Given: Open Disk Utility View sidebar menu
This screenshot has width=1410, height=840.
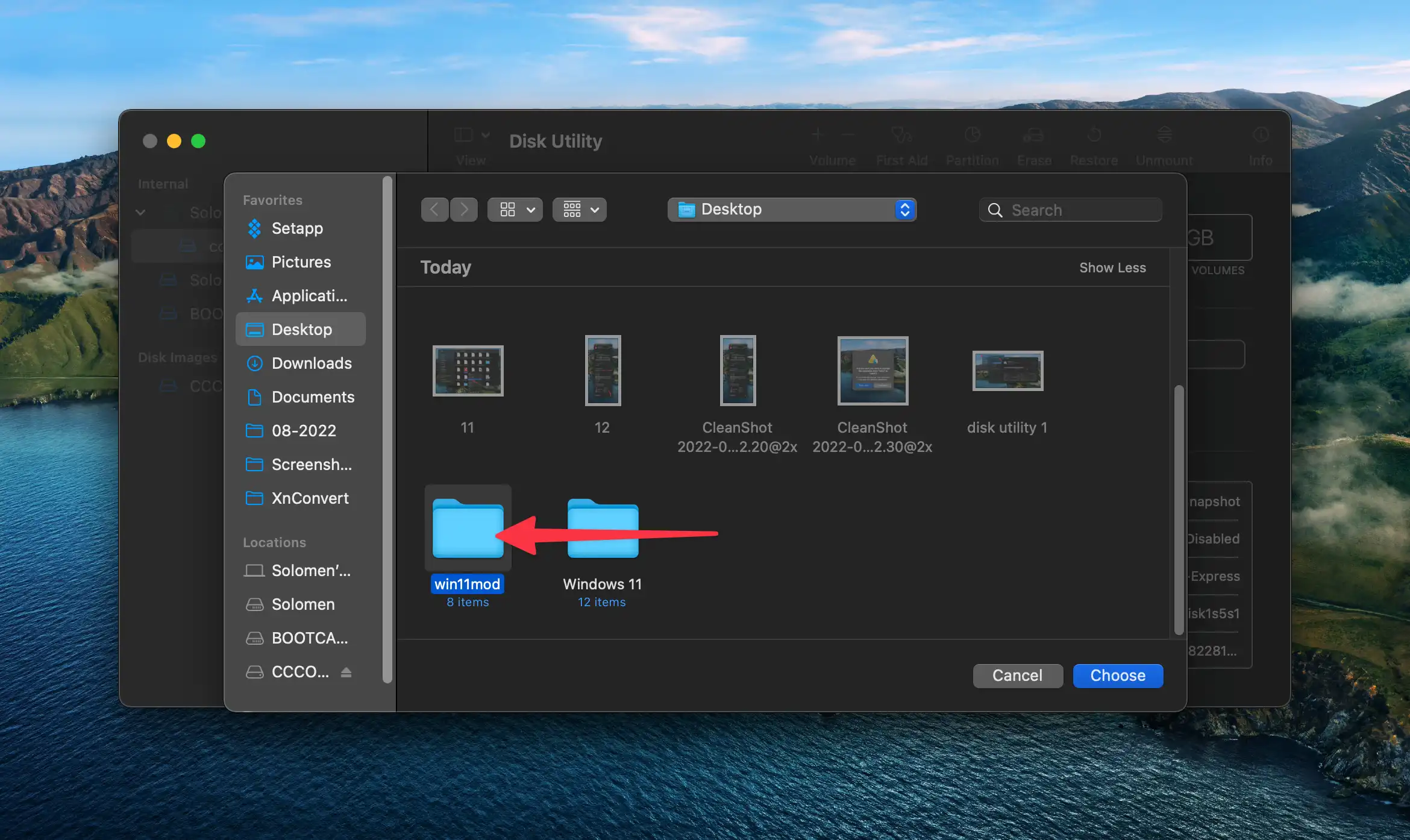Looking at the screenshot, I should click(x=471, y=145).
